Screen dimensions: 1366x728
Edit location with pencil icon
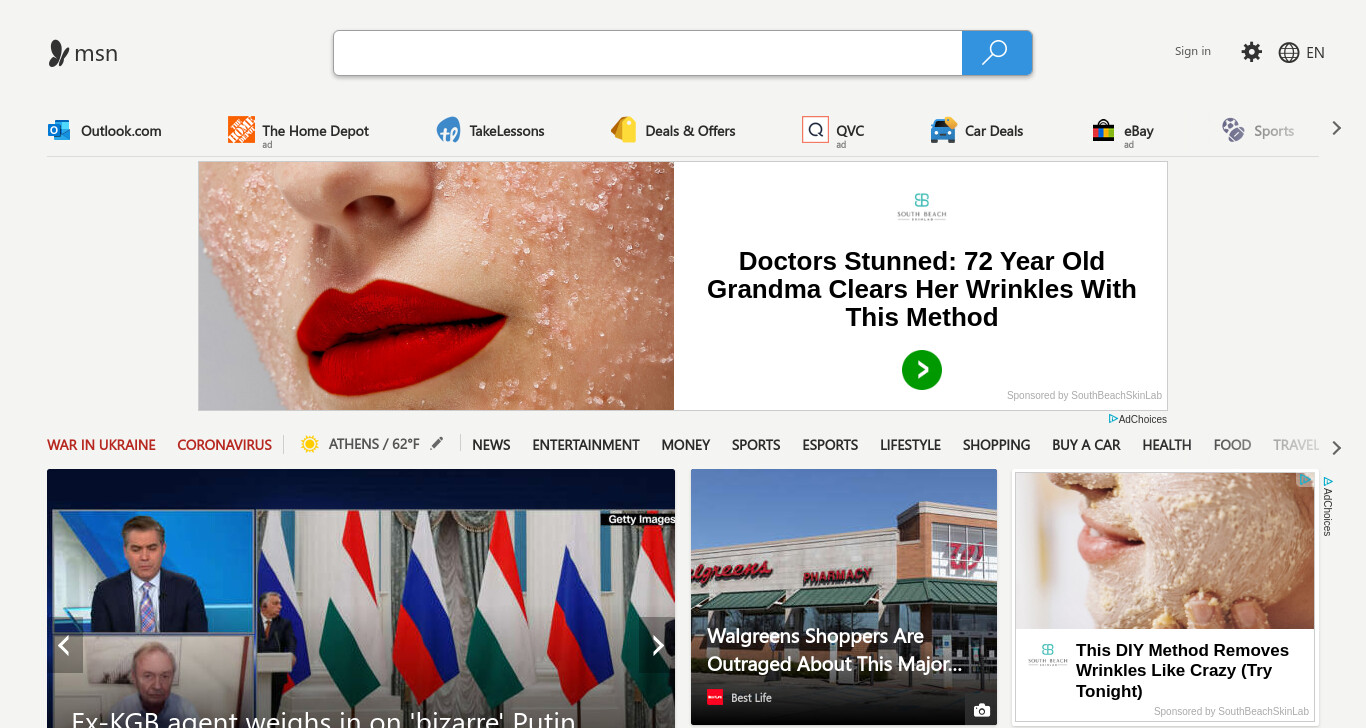[437, 444]
